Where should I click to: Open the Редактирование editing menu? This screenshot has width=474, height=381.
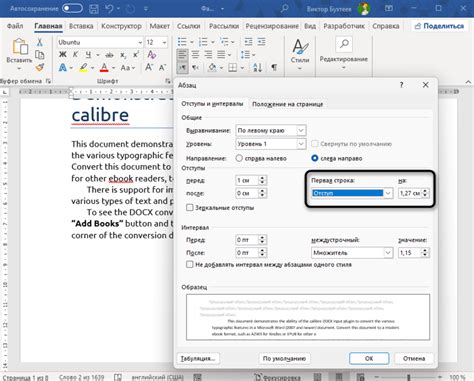[344, 53]
